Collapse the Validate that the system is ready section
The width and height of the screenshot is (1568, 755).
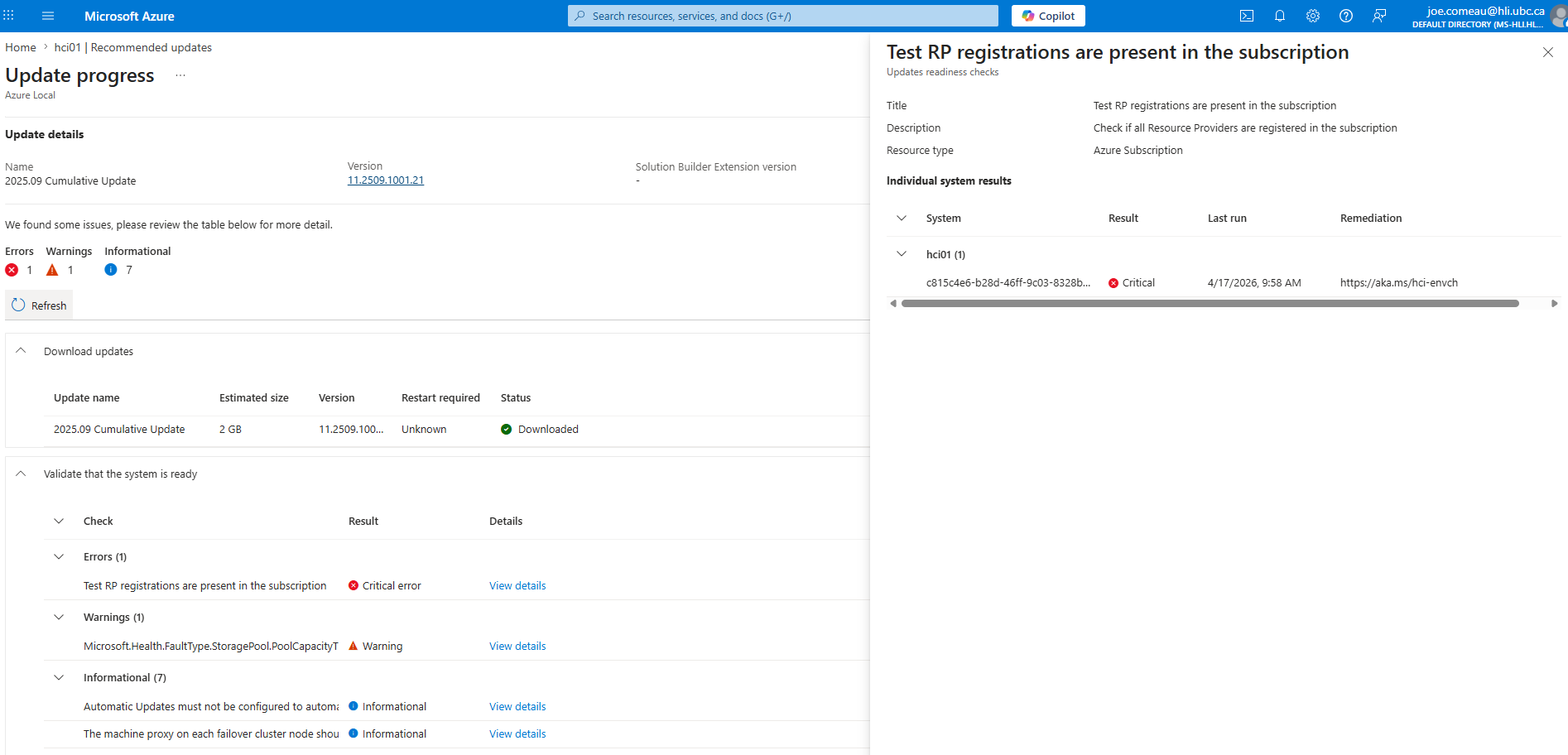(22, 474)
